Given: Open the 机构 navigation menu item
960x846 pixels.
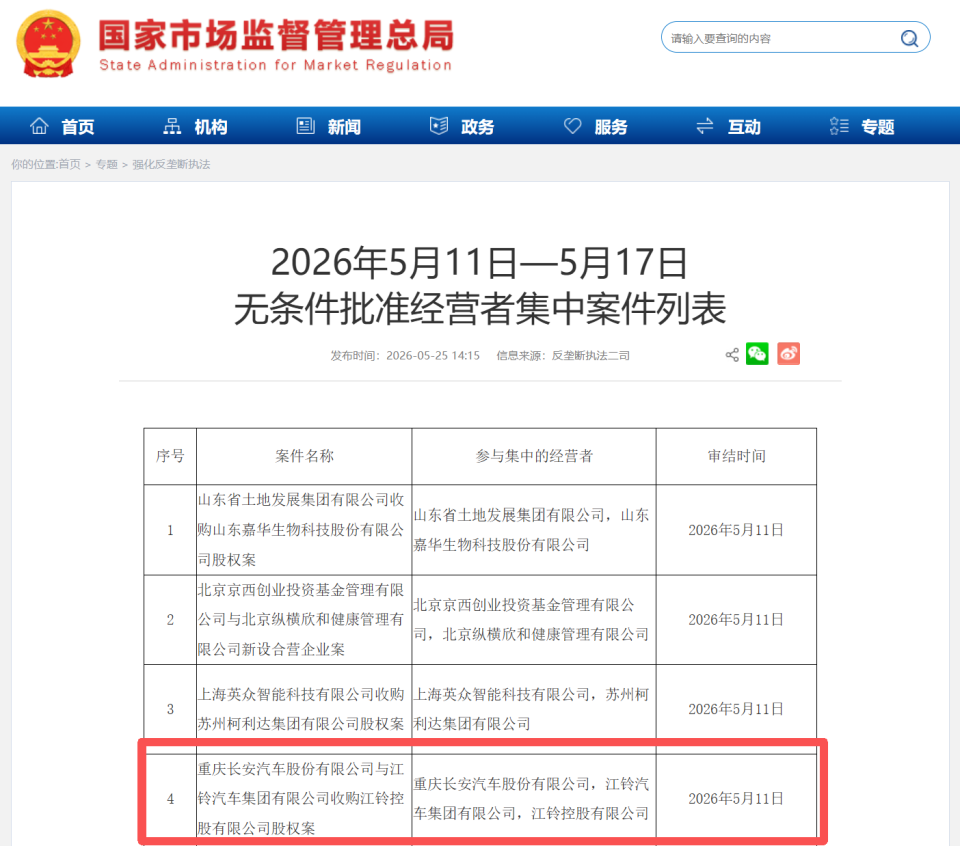Looking at the screenshot, I should click(x=211, y=127).
